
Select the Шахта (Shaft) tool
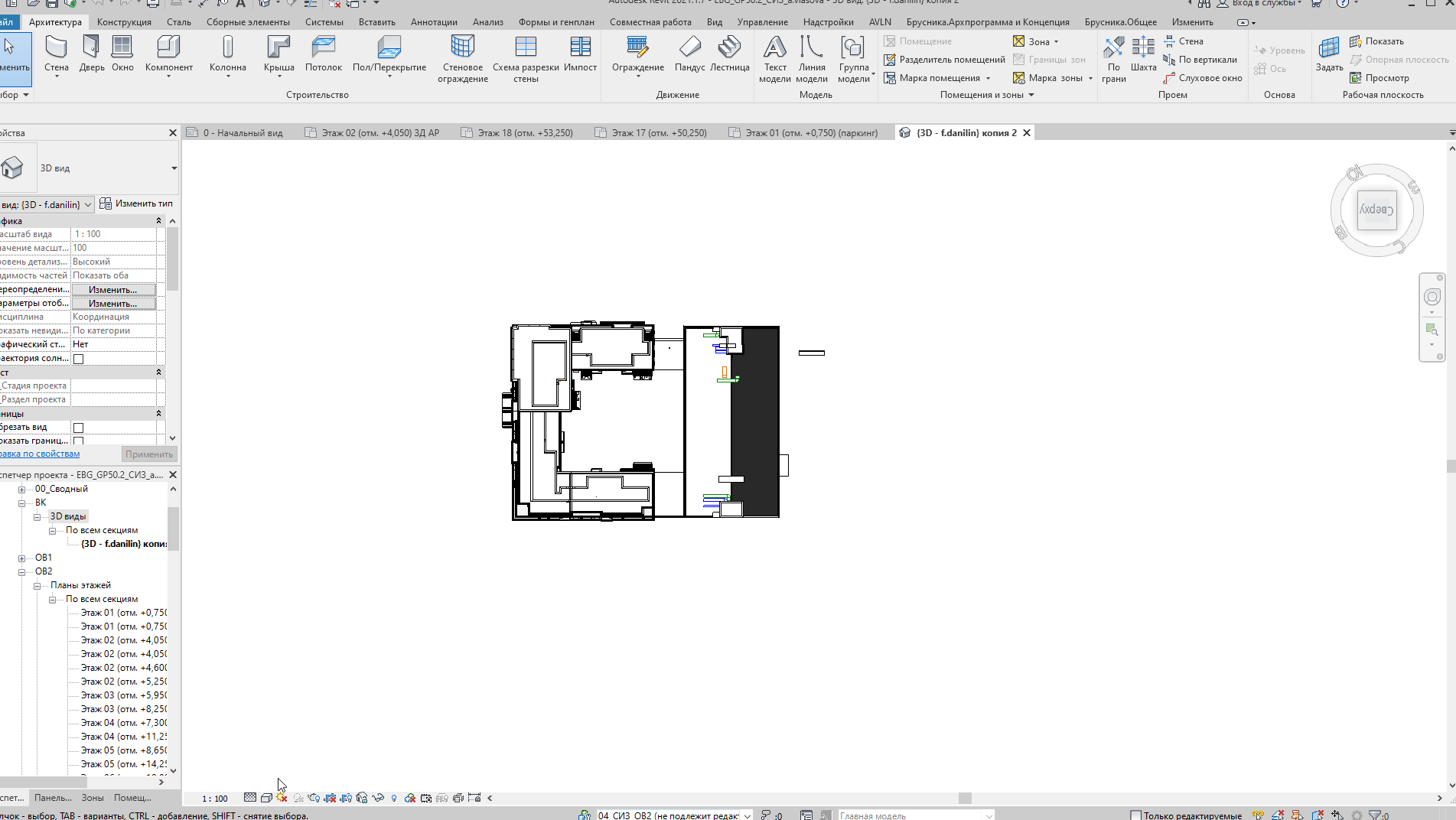pyautogui.click(x=1143, y=54)
